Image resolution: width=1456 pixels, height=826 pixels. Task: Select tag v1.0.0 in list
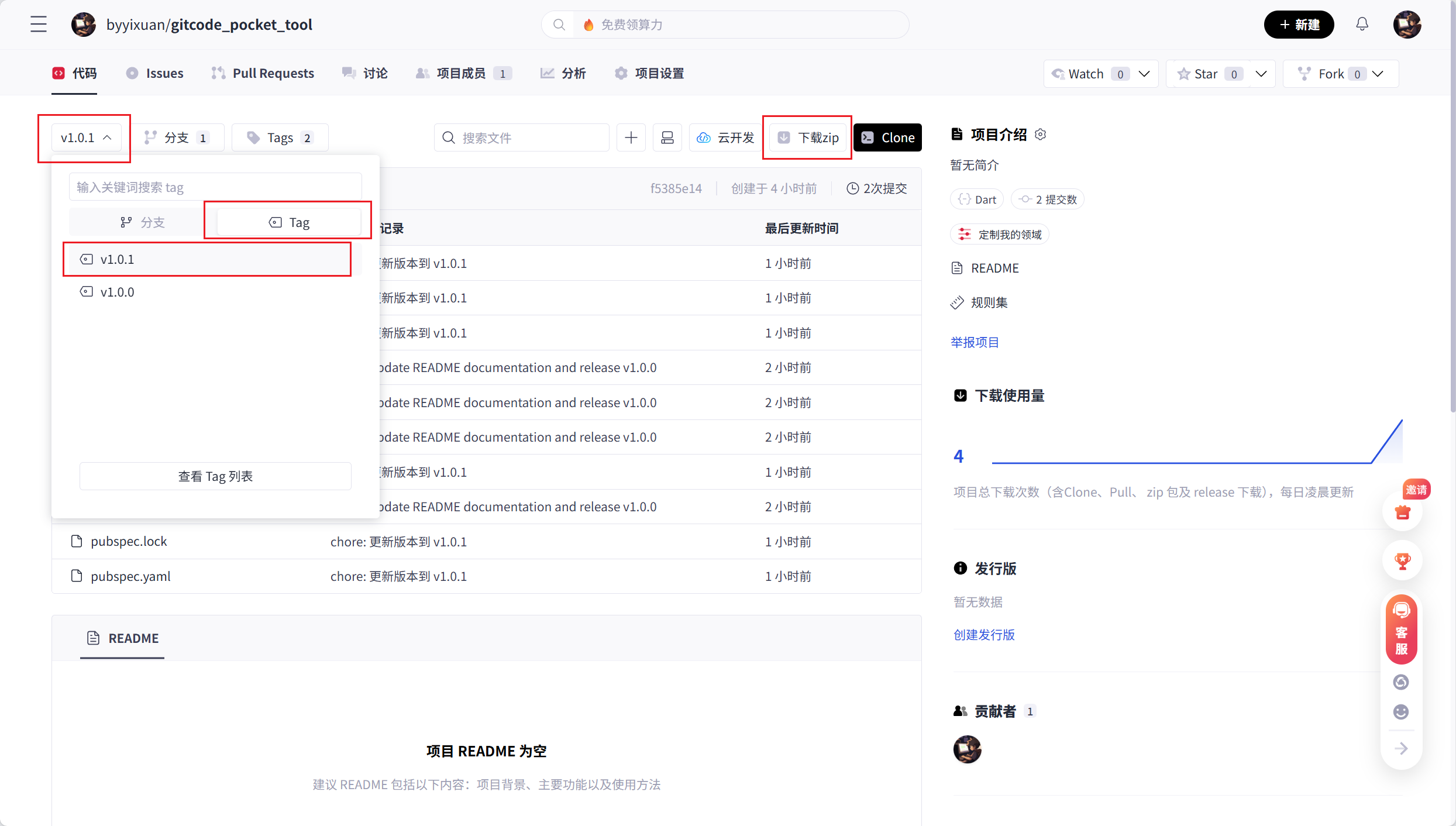(117, 292)
